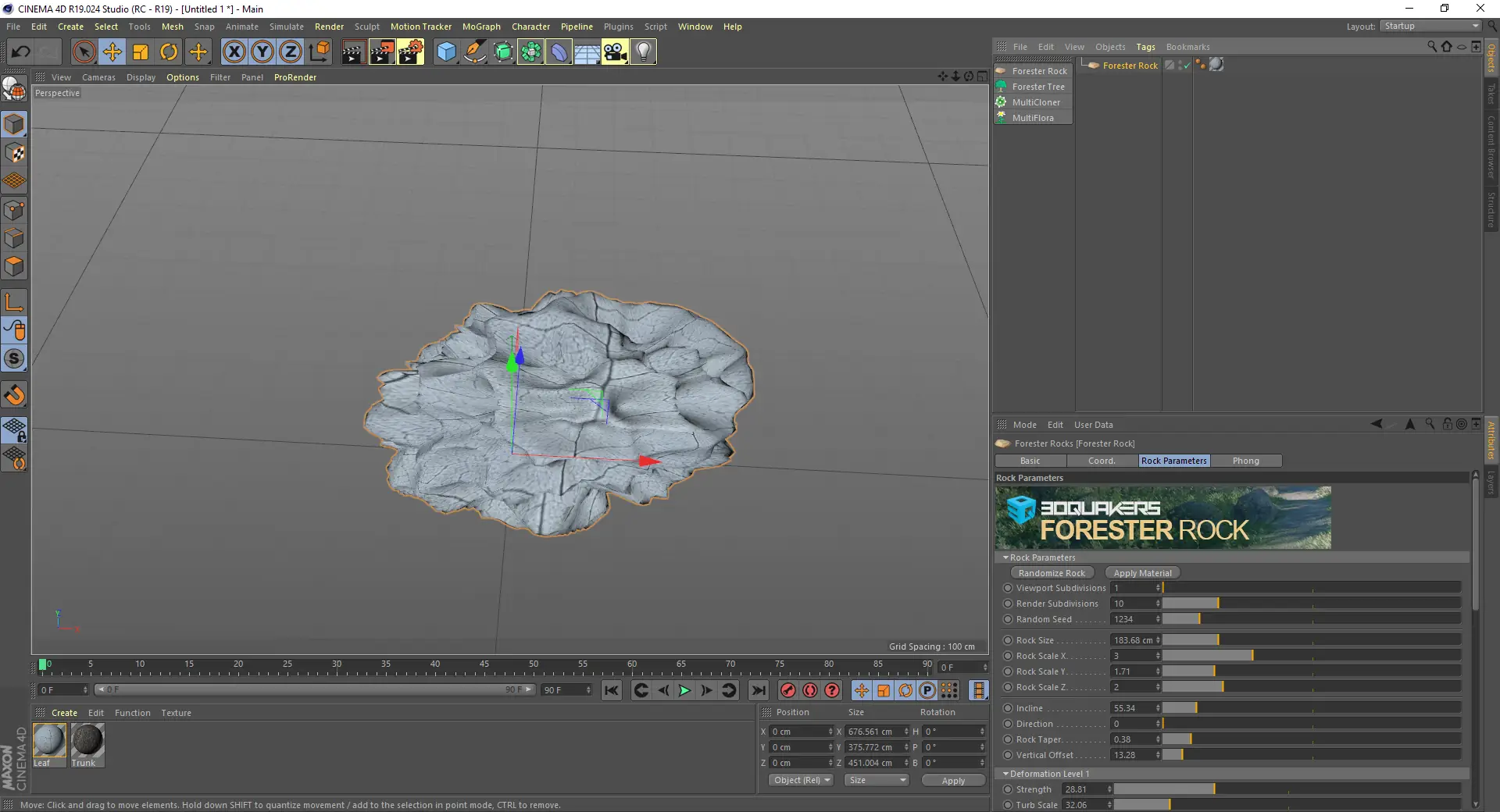The width and height of the screenshot is (1500, 812).
Task: Add a Light using the bulb icon
Action: click(642, 52)
